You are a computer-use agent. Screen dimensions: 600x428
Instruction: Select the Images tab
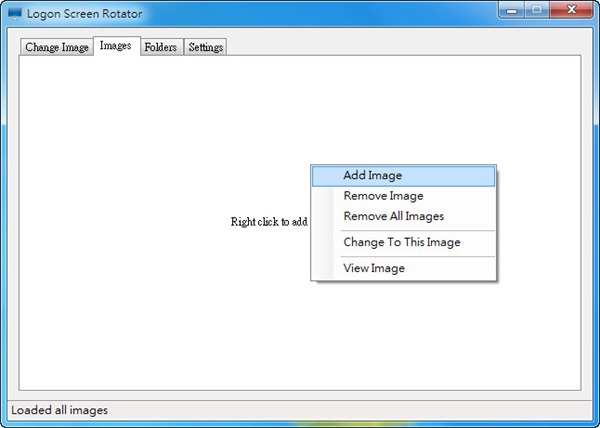click(117, 46)
